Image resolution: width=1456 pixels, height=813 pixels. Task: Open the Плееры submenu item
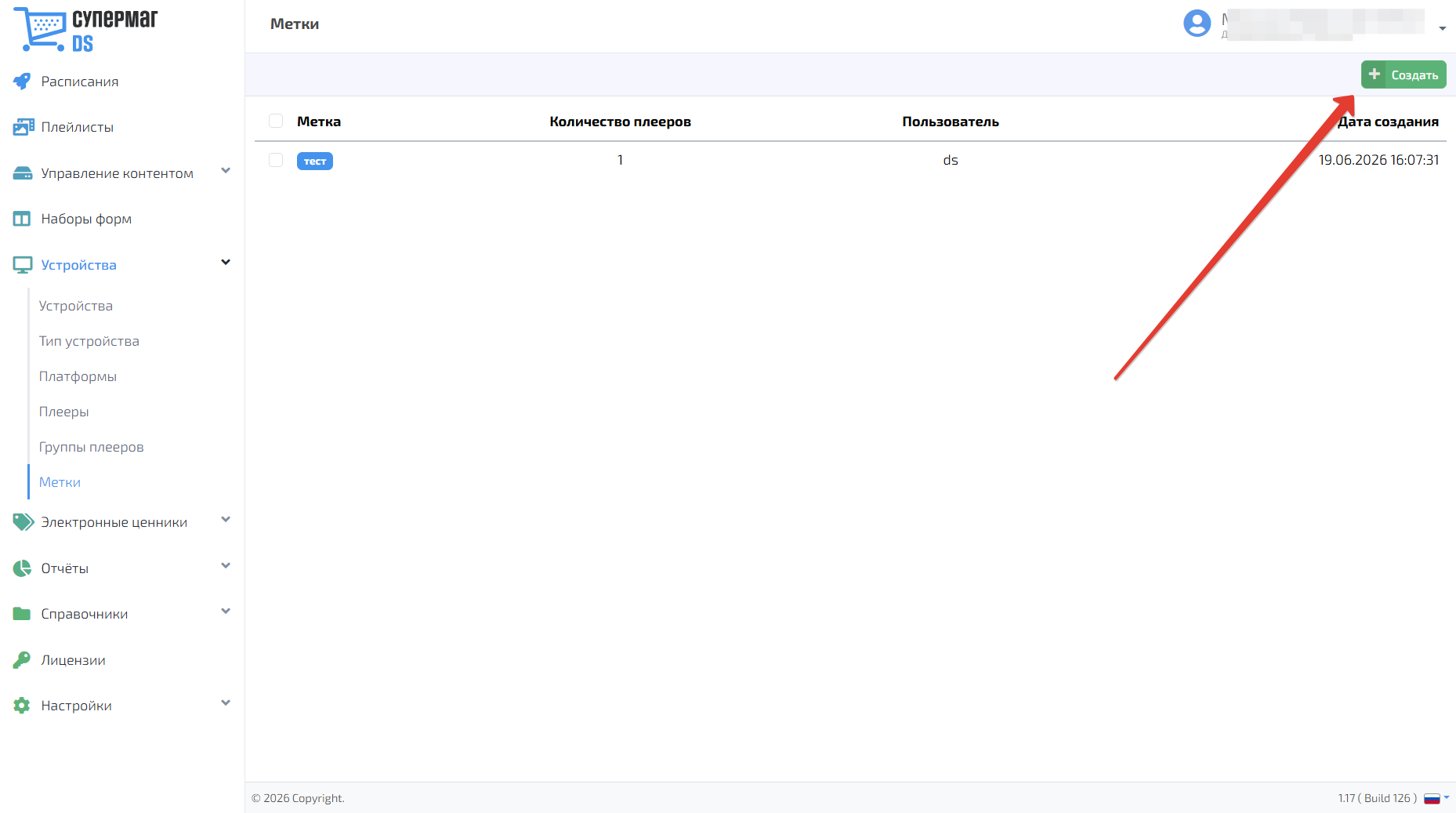click(64, 412)
